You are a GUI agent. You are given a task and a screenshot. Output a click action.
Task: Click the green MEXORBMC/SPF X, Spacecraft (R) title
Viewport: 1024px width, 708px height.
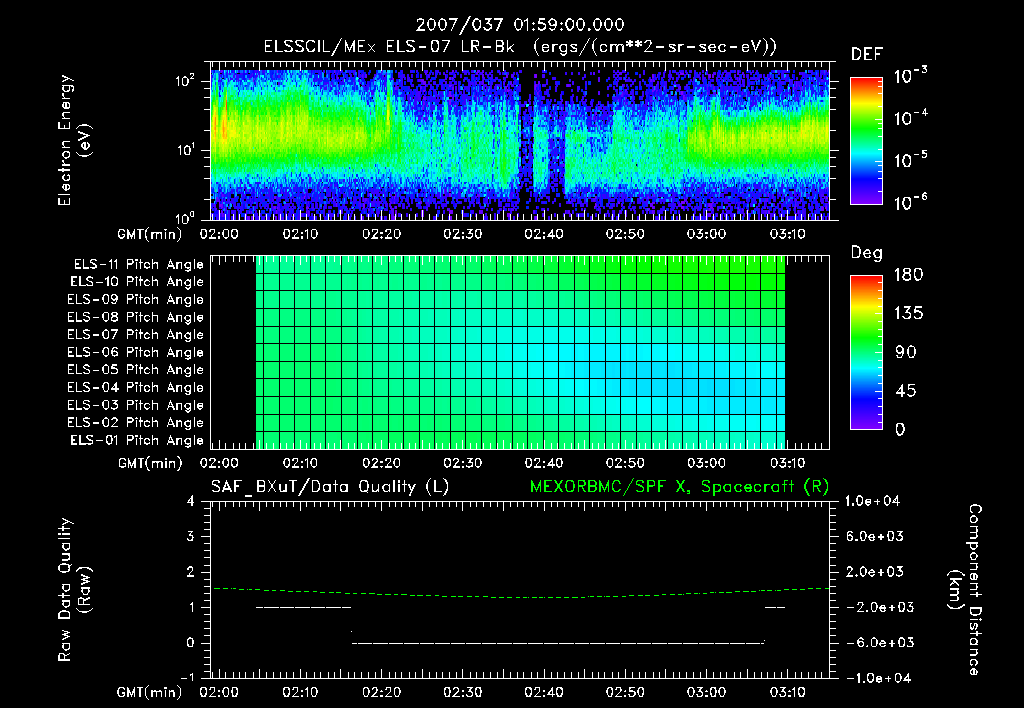(x=679, y=487)
